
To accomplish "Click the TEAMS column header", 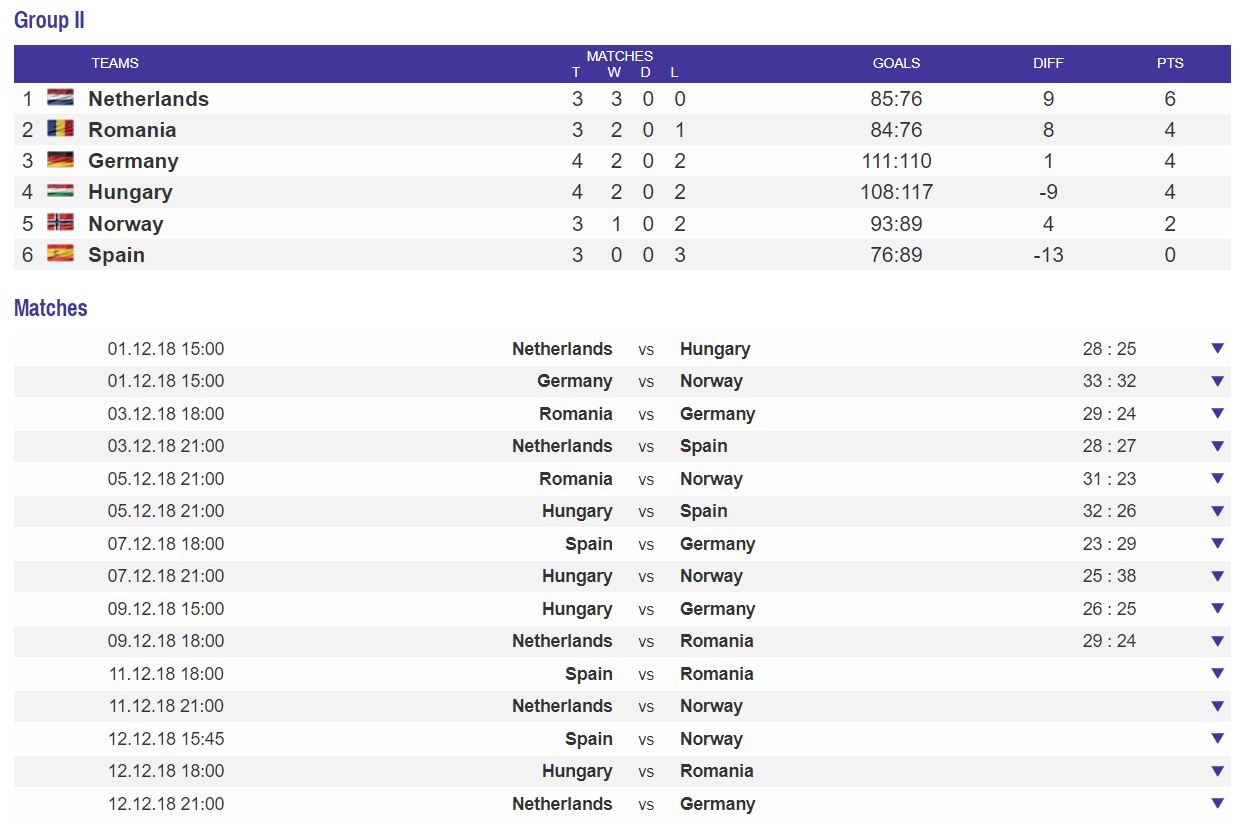I will tap(115, 63).
